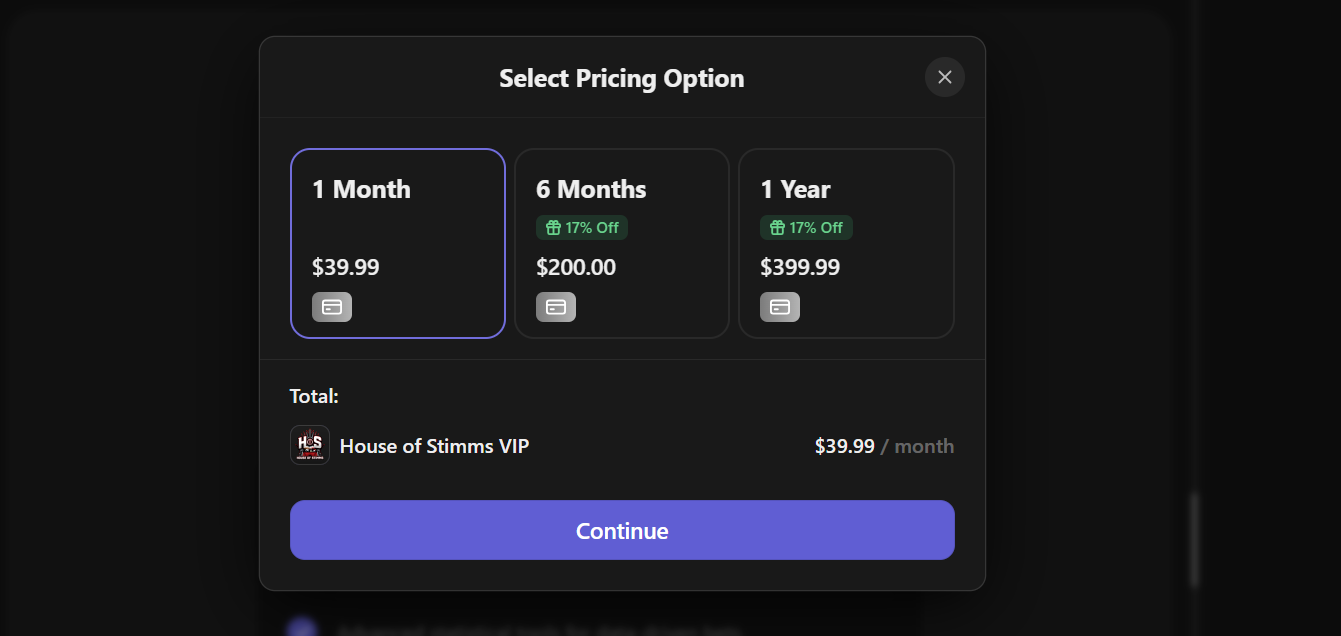Click the $200.00 price on the 6 Months card
This screenshot has height=636, width=1341.
(576, 267)
